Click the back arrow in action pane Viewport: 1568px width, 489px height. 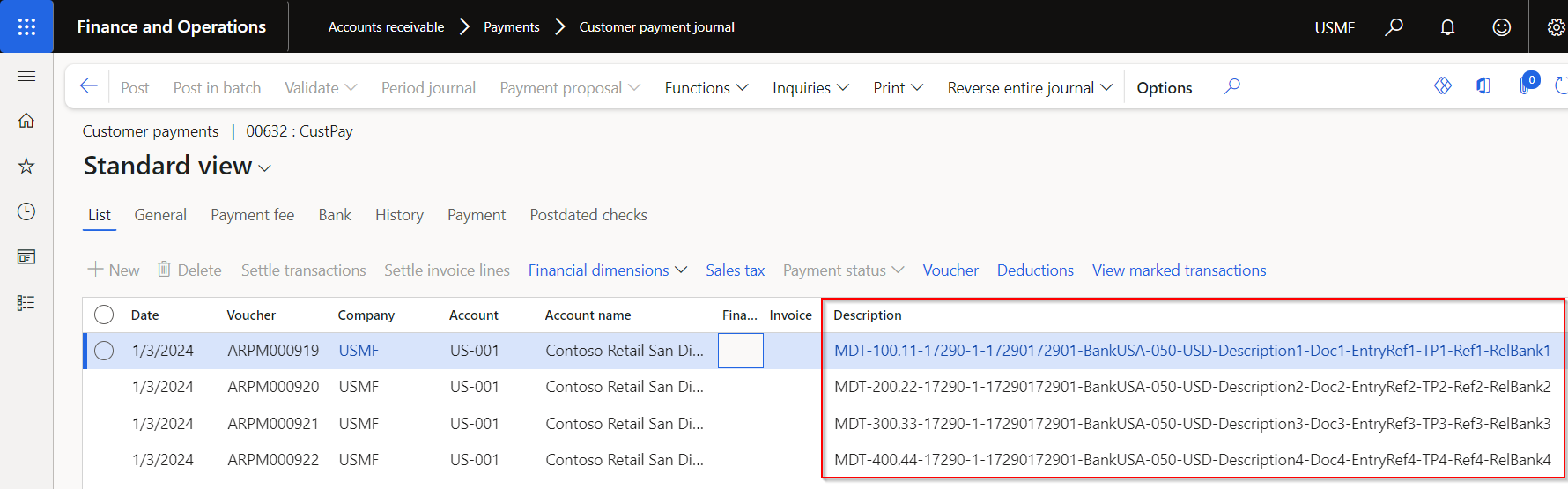coord(88,86)
